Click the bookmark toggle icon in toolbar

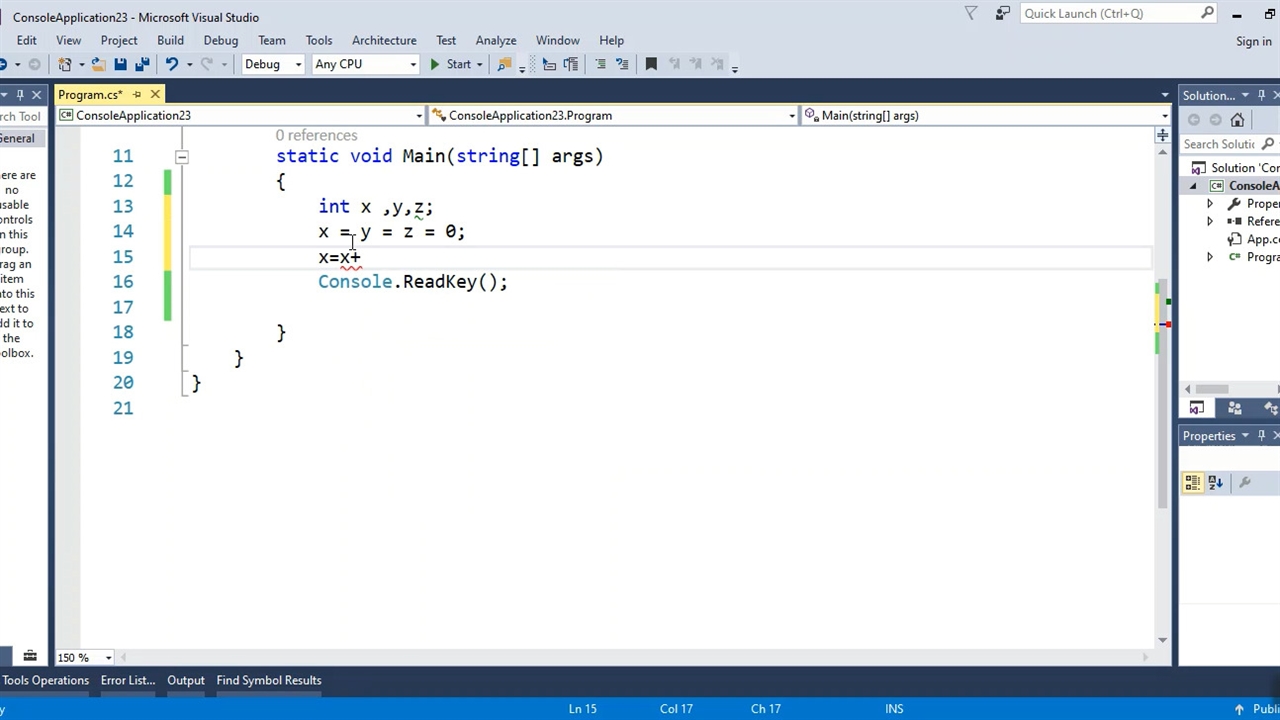651,64
